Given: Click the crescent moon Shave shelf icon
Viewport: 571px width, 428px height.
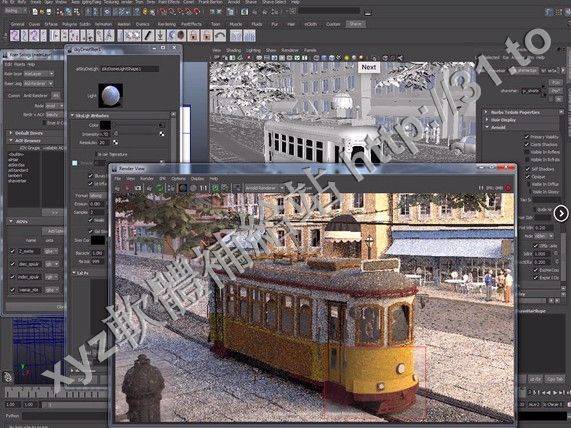Looking at the screenshot, I should pos(171,36).
